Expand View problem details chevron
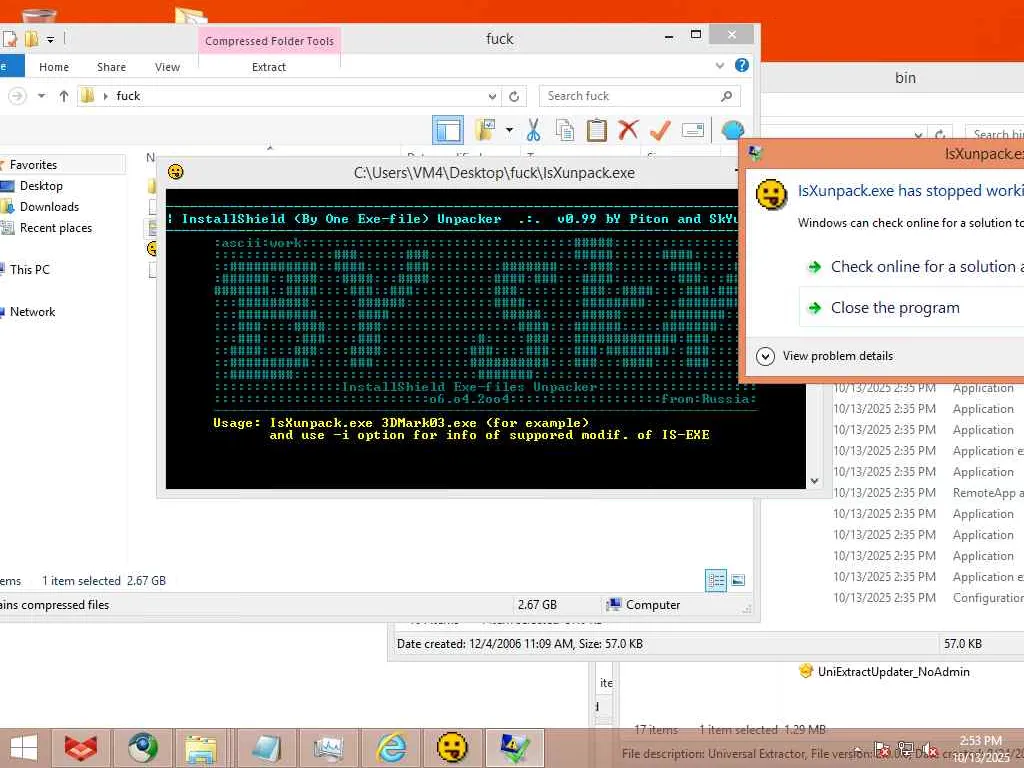Screen dimensions: 1024x768 (x=765, y=356)
